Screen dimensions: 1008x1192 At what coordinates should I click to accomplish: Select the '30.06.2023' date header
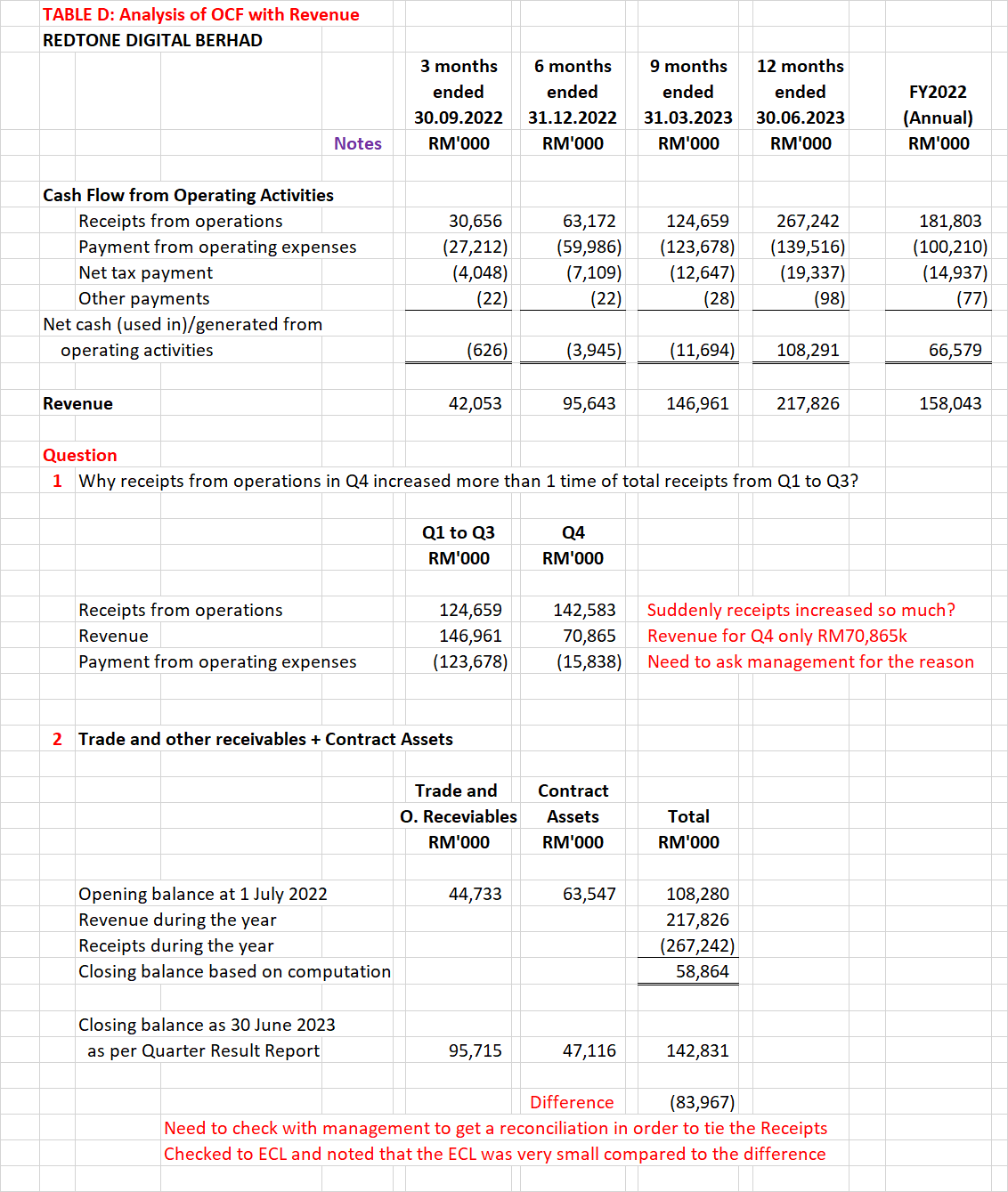click(801, 118)
